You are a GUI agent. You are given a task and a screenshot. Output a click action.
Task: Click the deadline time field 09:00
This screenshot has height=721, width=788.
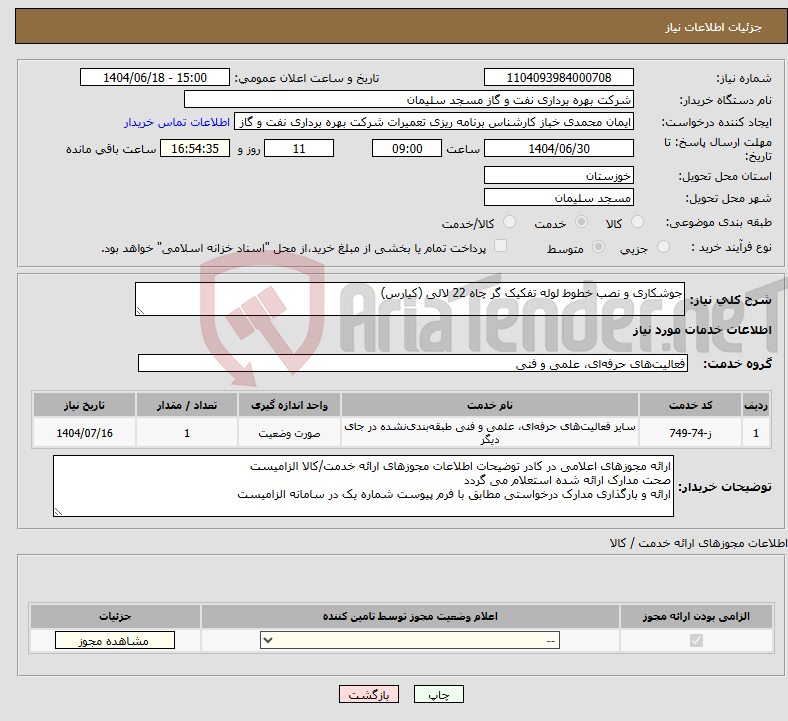pyautogui.click(x=407, y=149)
